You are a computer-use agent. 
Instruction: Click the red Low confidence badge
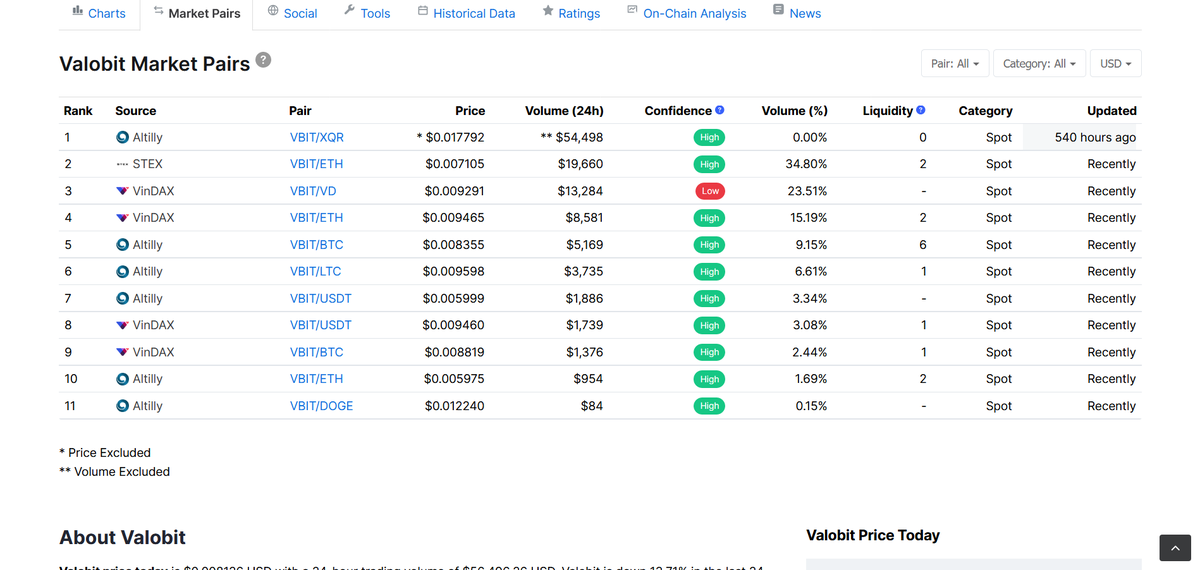[x=710, y=191]
